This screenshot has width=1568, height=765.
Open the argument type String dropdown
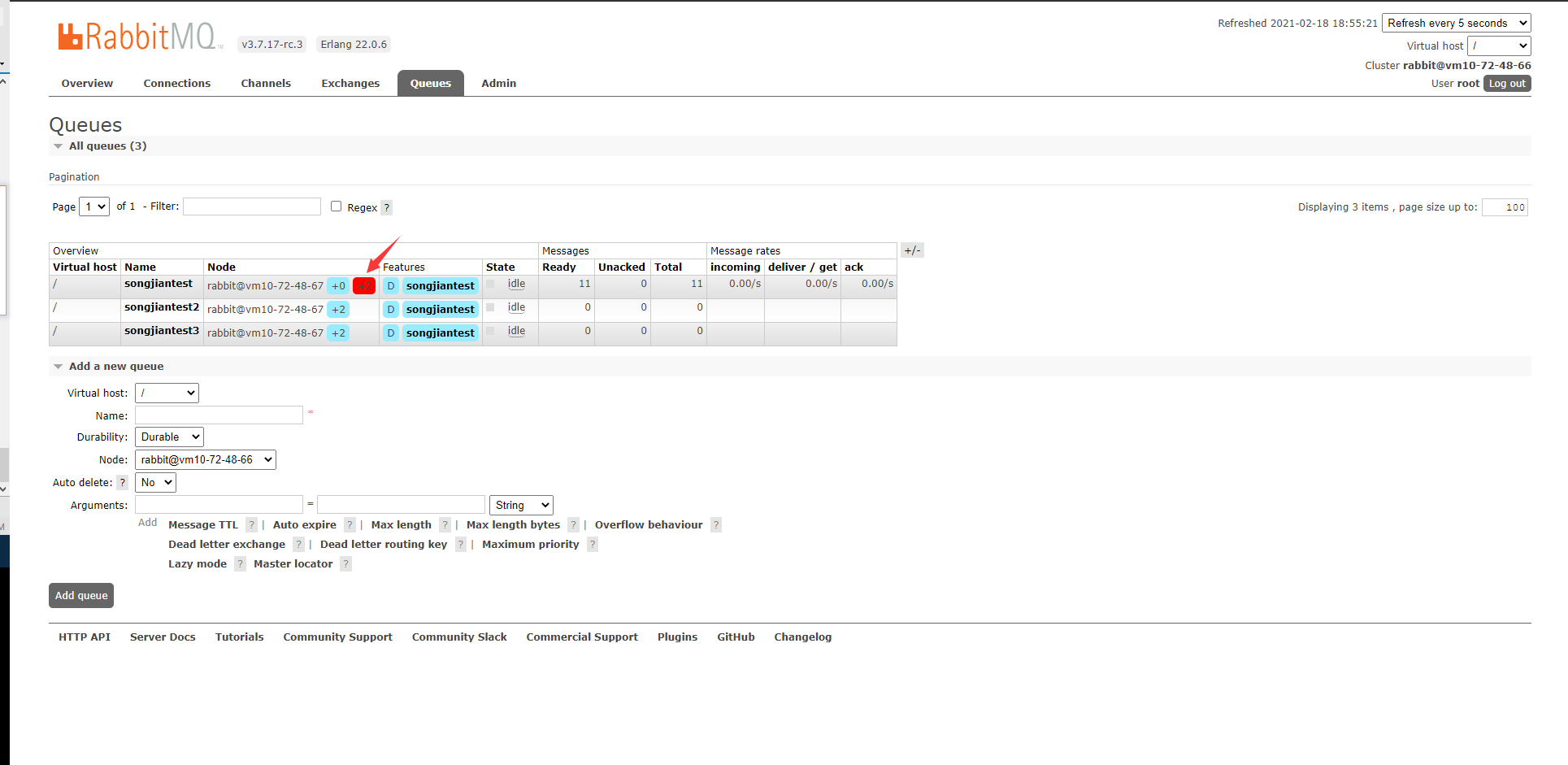point(521,506)
